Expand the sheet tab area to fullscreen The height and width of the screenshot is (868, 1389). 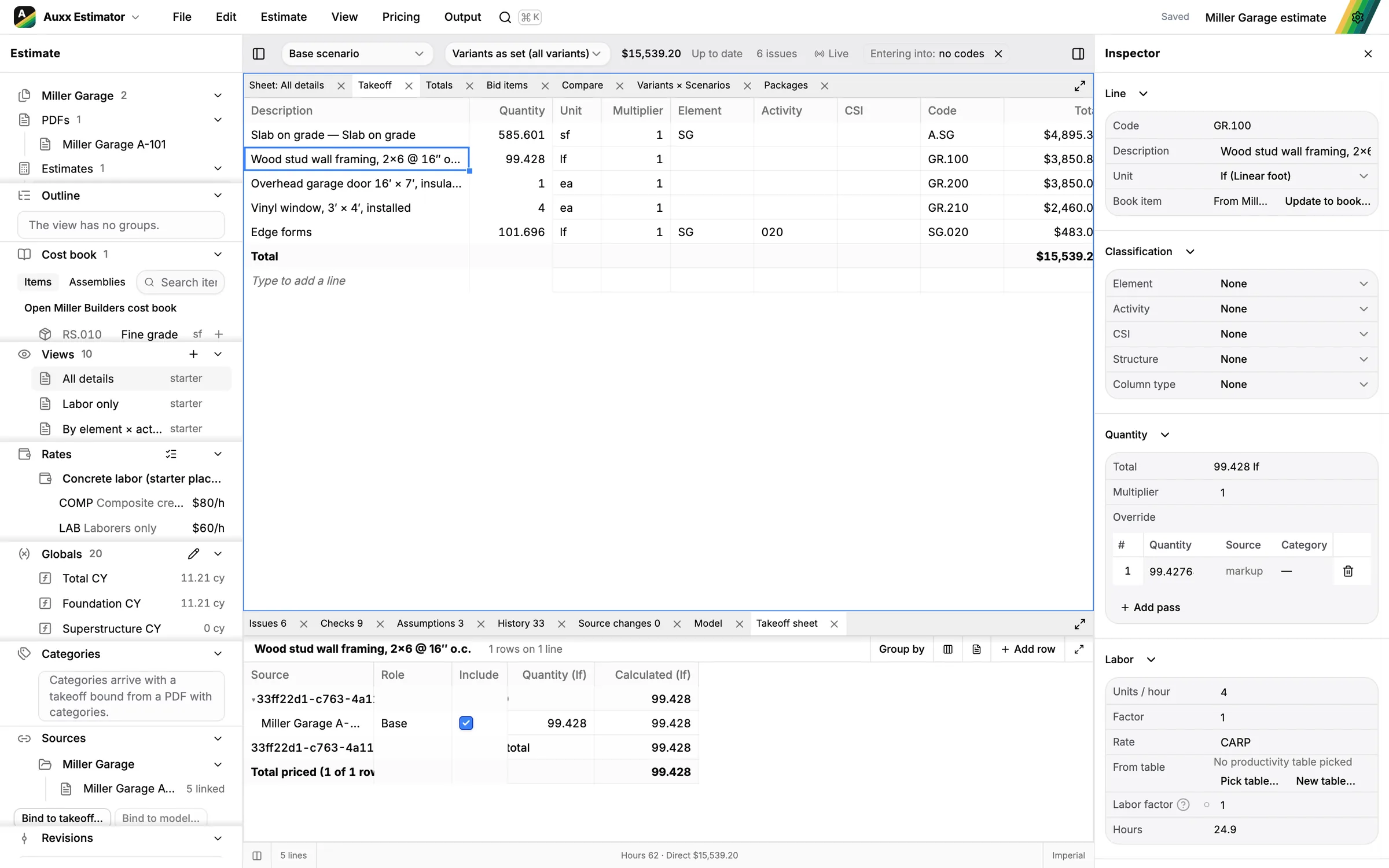pos(1079,86)
